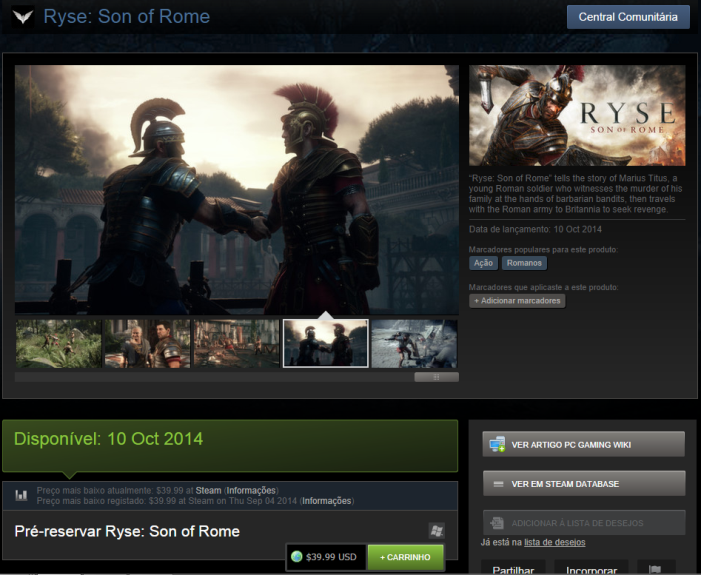Open the large handshake screenshot
701x575 pixels.
coord(237,190)
